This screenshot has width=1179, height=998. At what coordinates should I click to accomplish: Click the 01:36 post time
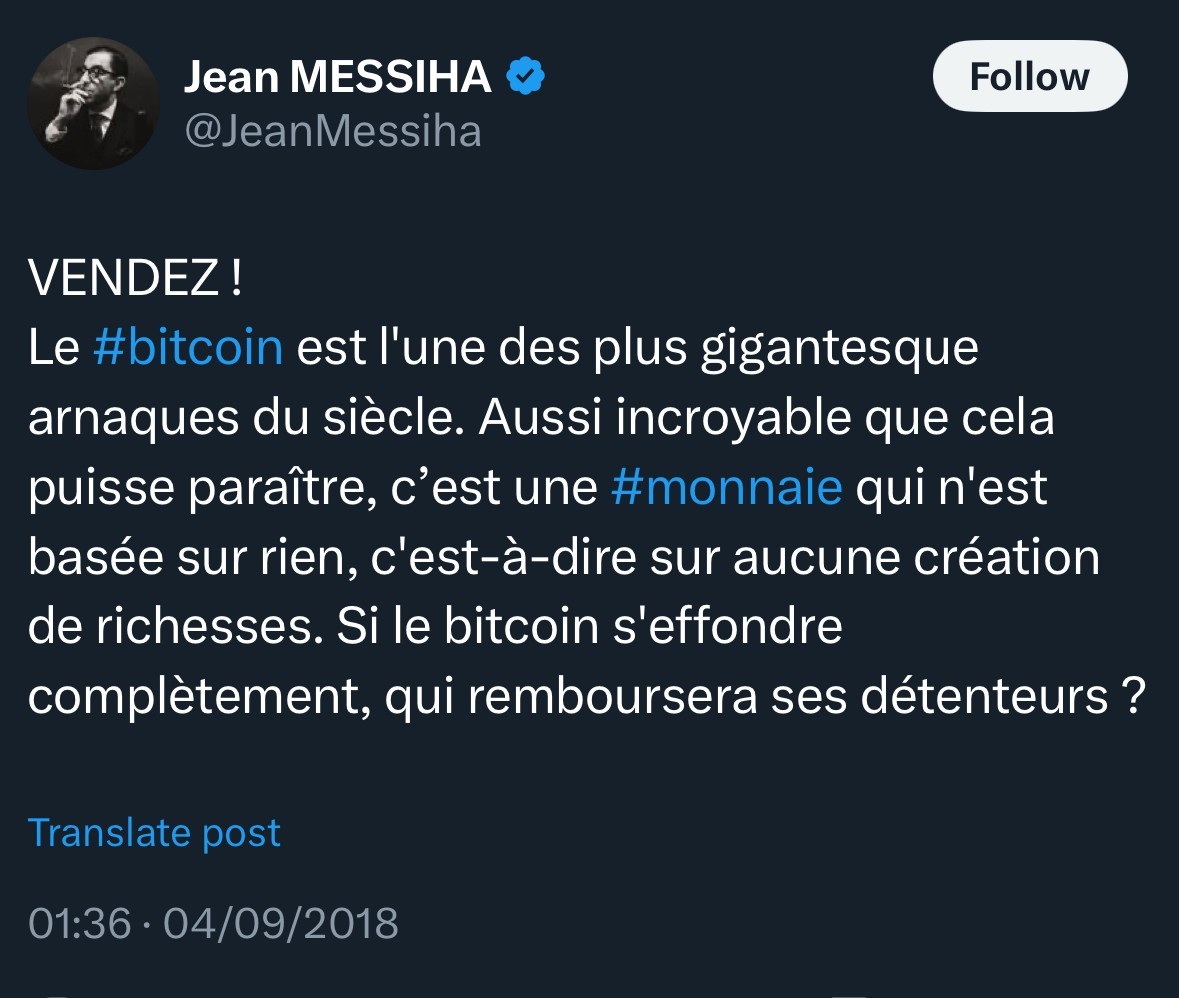coord(80,922)
